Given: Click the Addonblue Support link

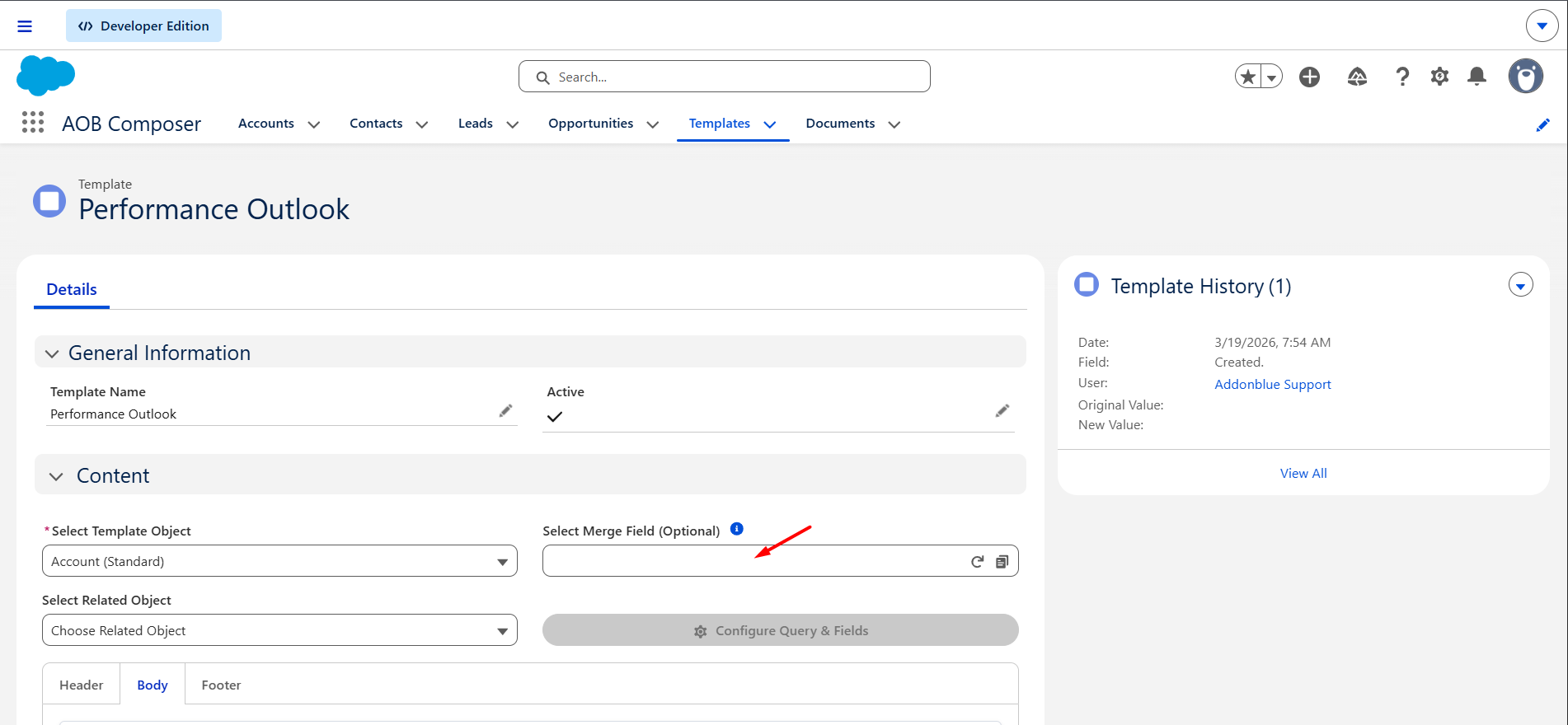Looking at the screenshot, I should tap(1272, 384).
